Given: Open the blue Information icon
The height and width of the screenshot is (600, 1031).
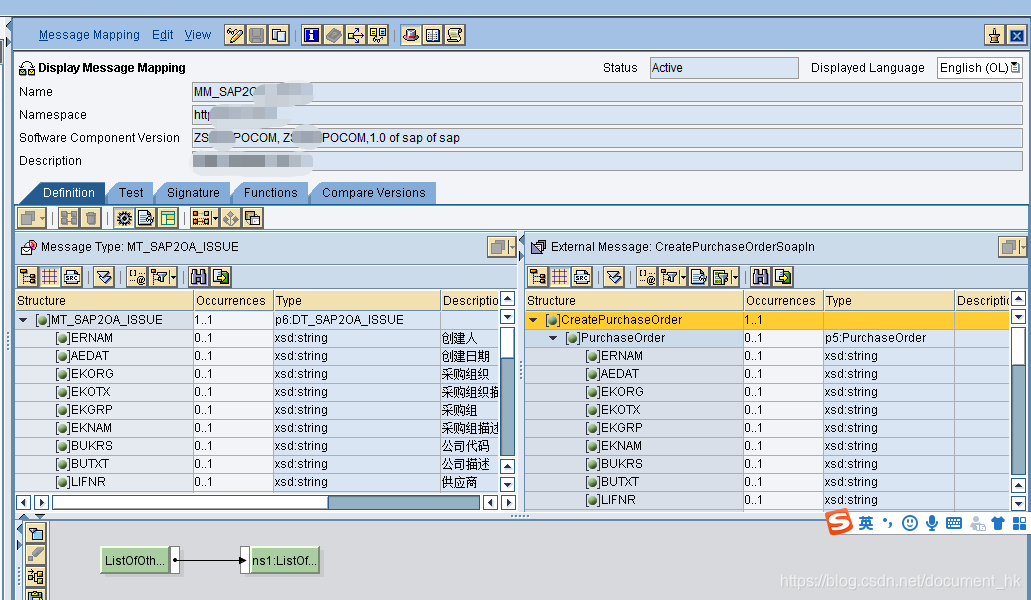Looking at the screenshot, I should [312, 35].
